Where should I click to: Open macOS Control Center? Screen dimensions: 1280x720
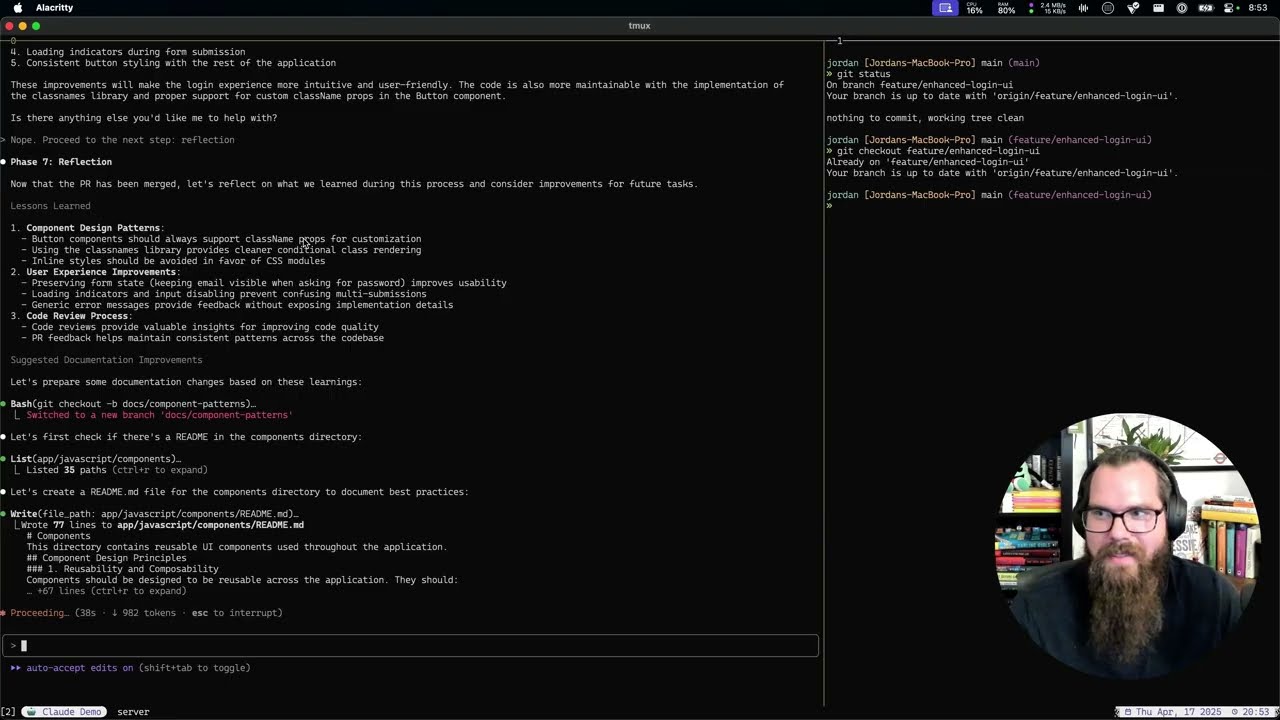(x=1231, y=8)
